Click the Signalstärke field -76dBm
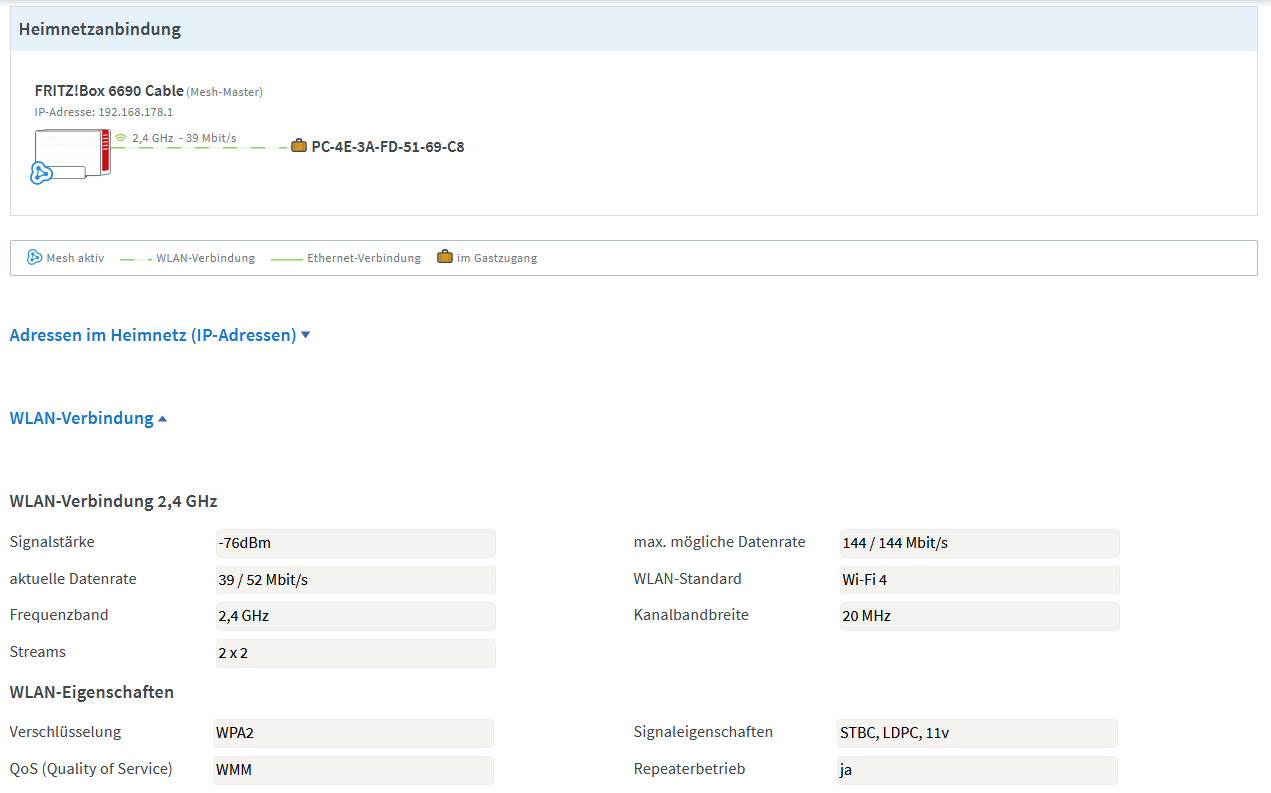 click(355, 543)
